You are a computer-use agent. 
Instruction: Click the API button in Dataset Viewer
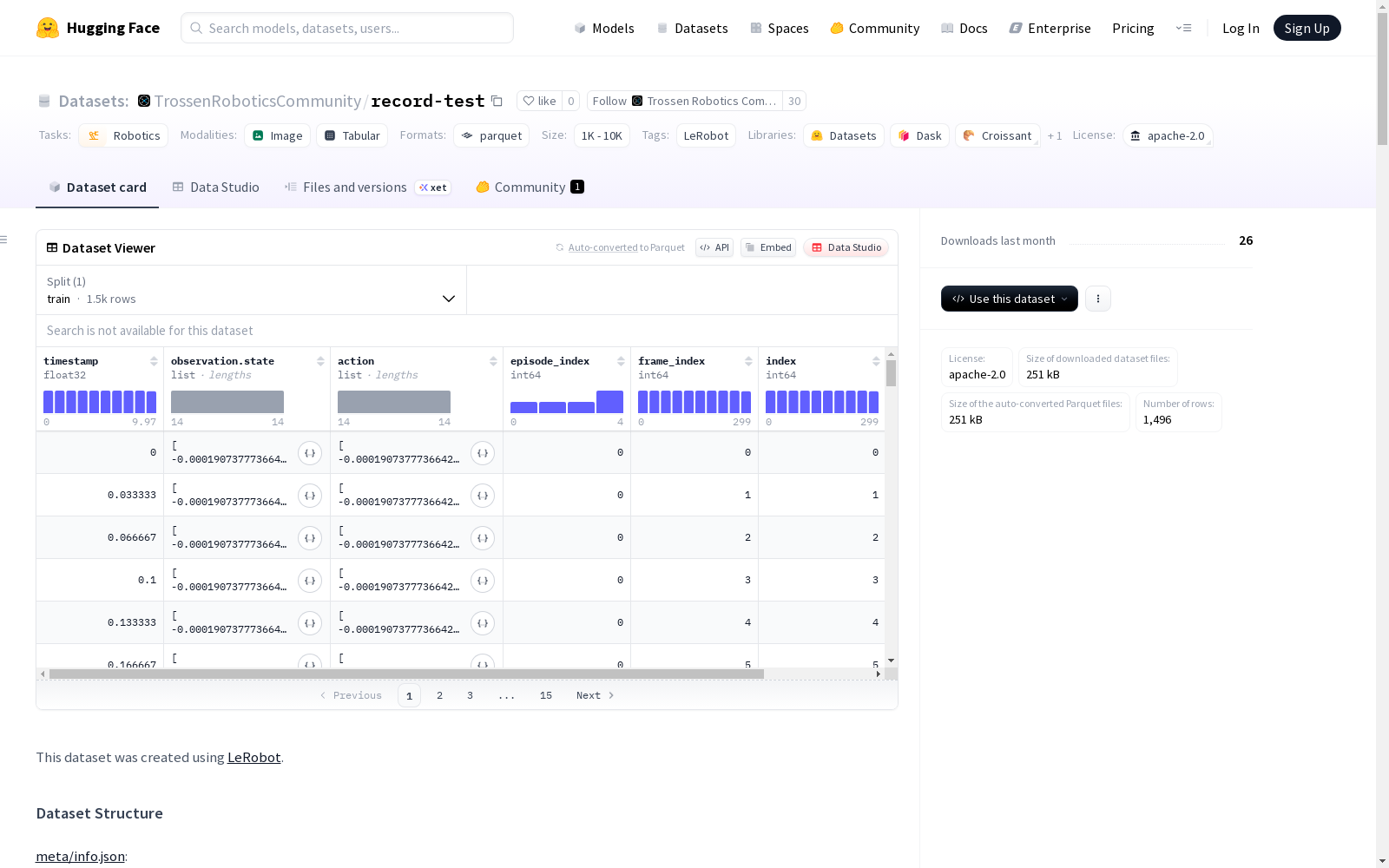pyautogui.click(x=714, y=247)
